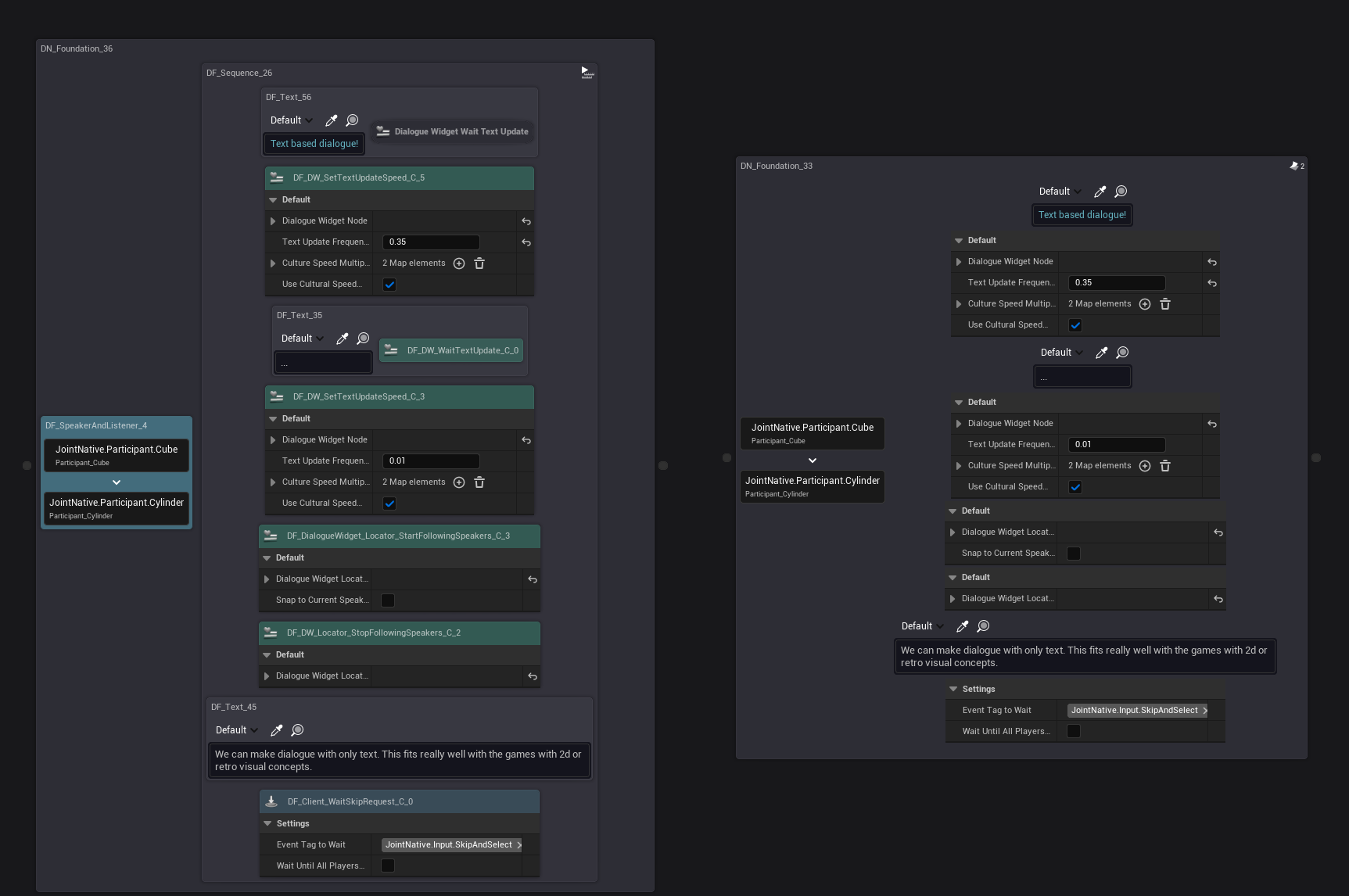The width and height of the screenshot is (1349, 896).
Task: Click the icon at DN_Foundation_33's top-right corner
Action: point(1295,166)
